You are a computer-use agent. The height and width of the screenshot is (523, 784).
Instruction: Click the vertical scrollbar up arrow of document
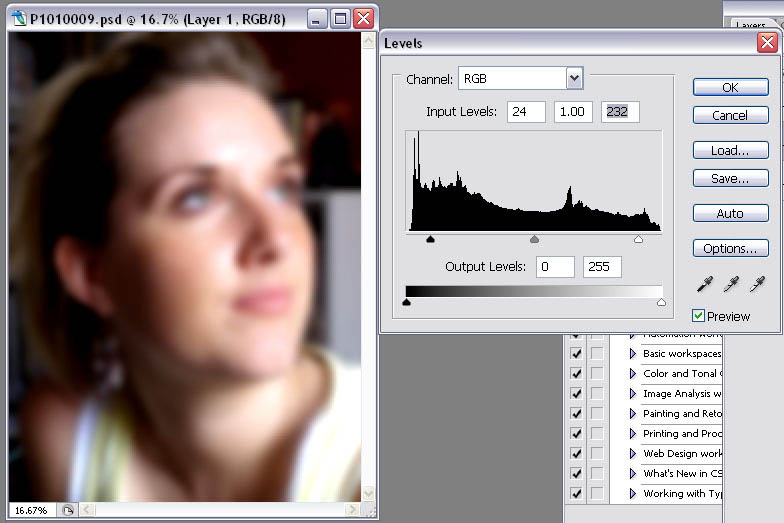click(368, 40)
